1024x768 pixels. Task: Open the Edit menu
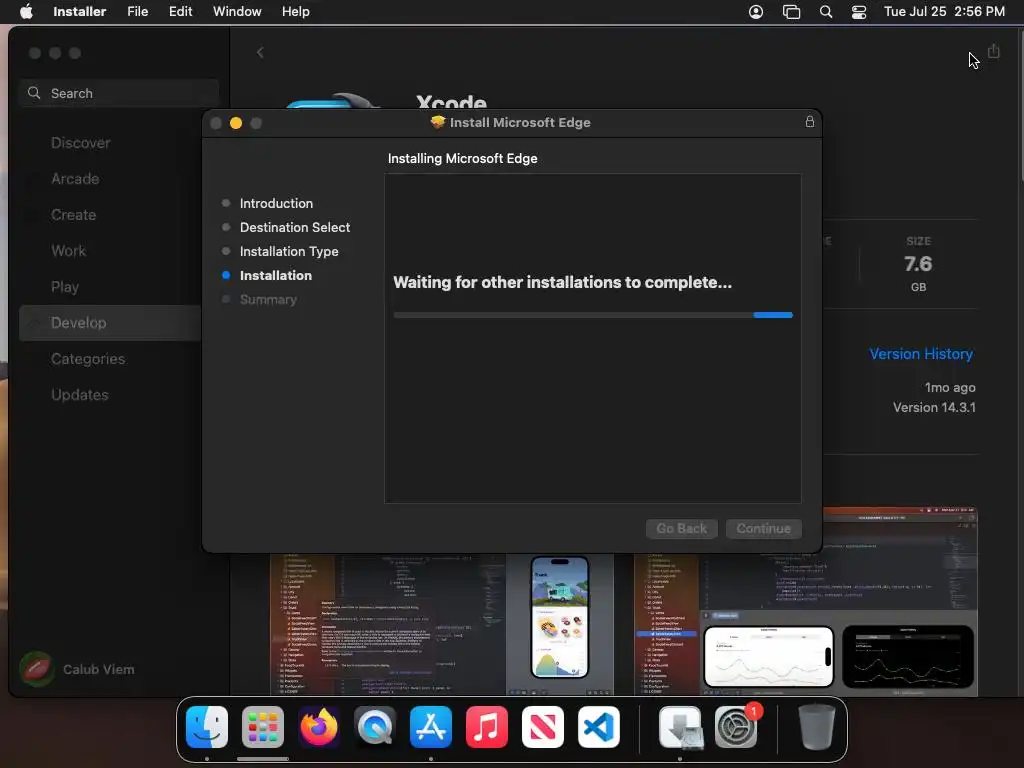tap(180, 12)
